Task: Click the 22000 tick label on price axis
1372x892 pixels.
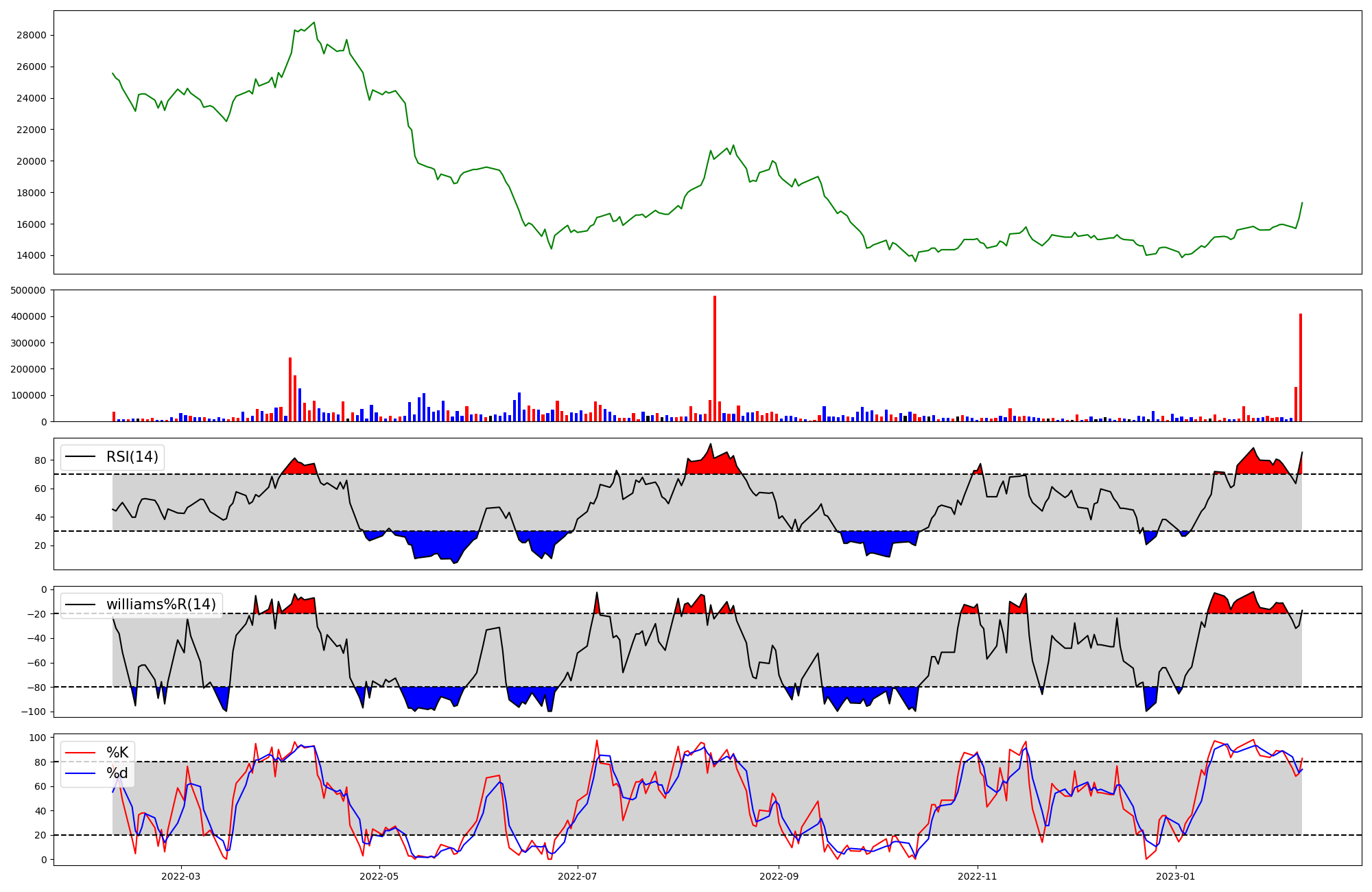Action: [31, 130]
